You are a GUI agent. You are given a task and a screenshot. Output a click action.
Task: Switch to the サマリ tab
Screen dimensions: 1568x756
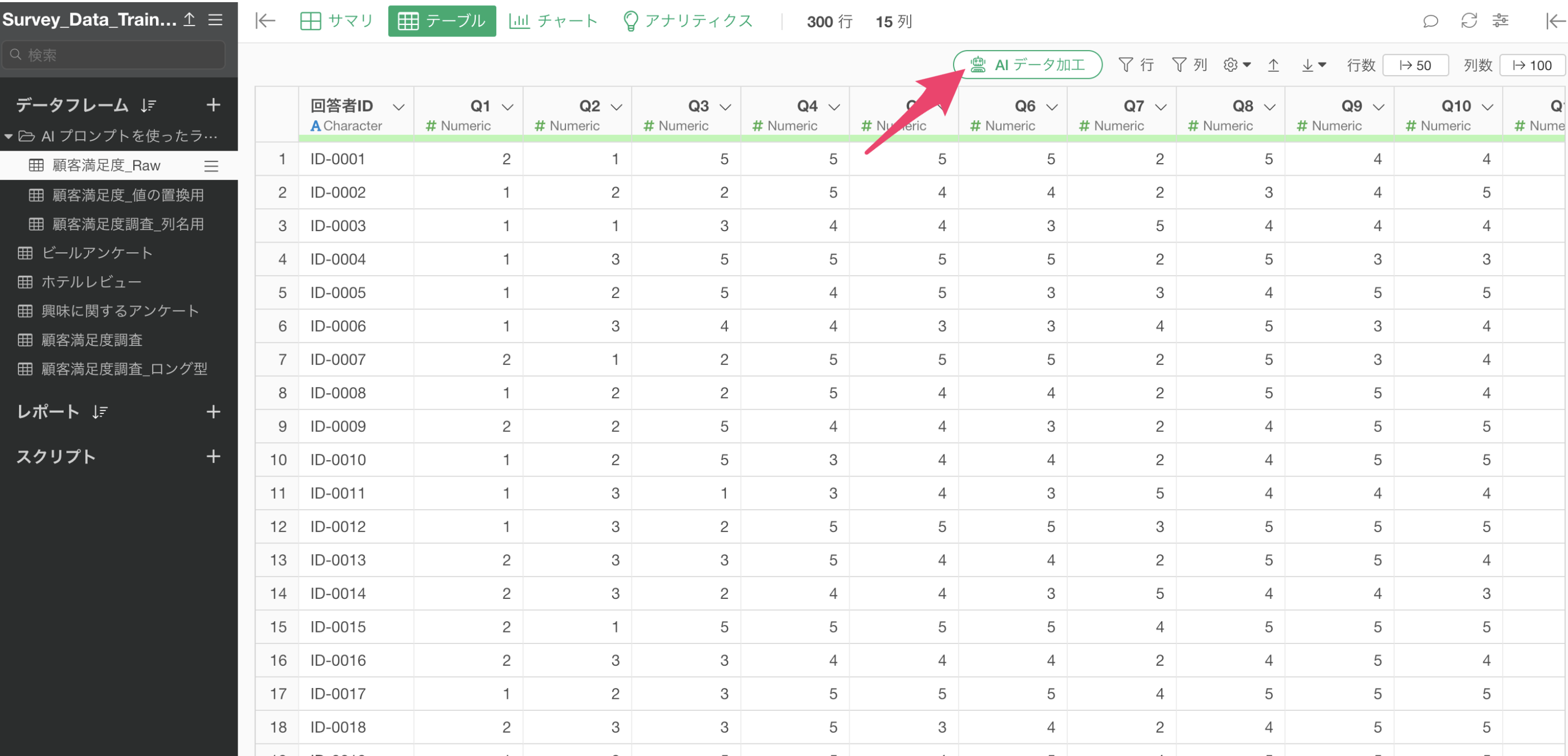[337, 21]
